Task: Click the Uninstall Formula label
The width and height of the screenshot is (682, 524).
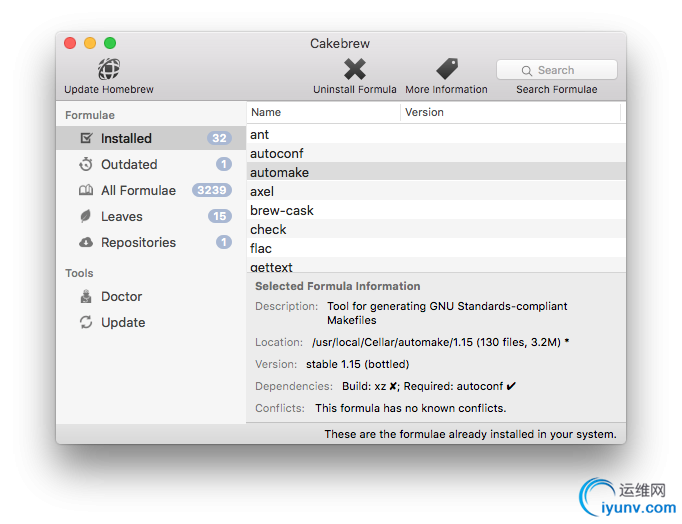Action: coord(355,90)
